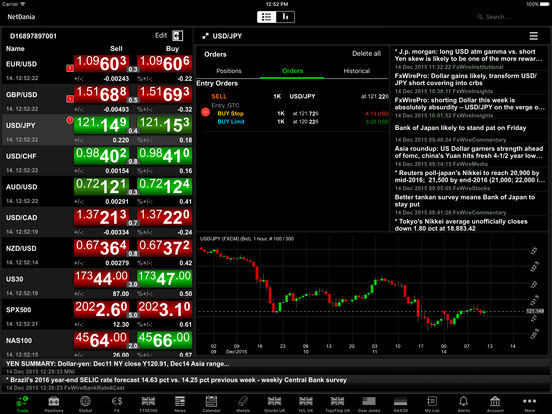Click EUR/USD Sell price 1.09603
This screenshot has width=552, height=414.
click(101, 64)
